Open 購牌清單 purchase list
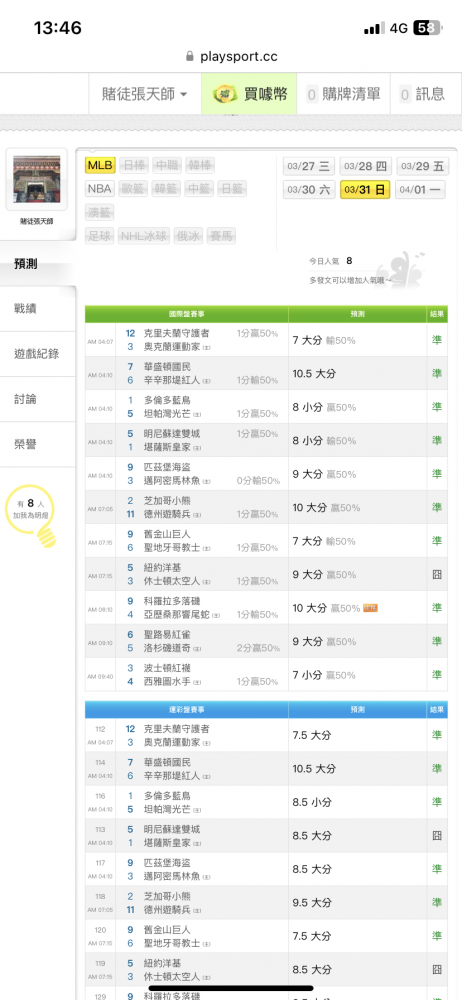Image resolution: width=462 pixels, height=1000 pixels. tap(343, 94)
